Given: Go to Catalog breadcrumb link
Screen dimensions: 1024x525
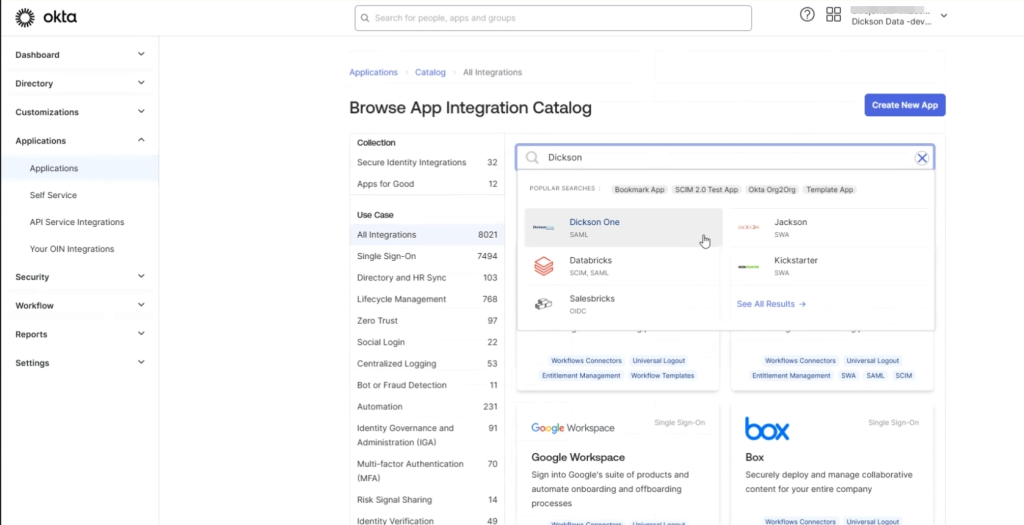Looking at the screenshot, I should point(430,72).
